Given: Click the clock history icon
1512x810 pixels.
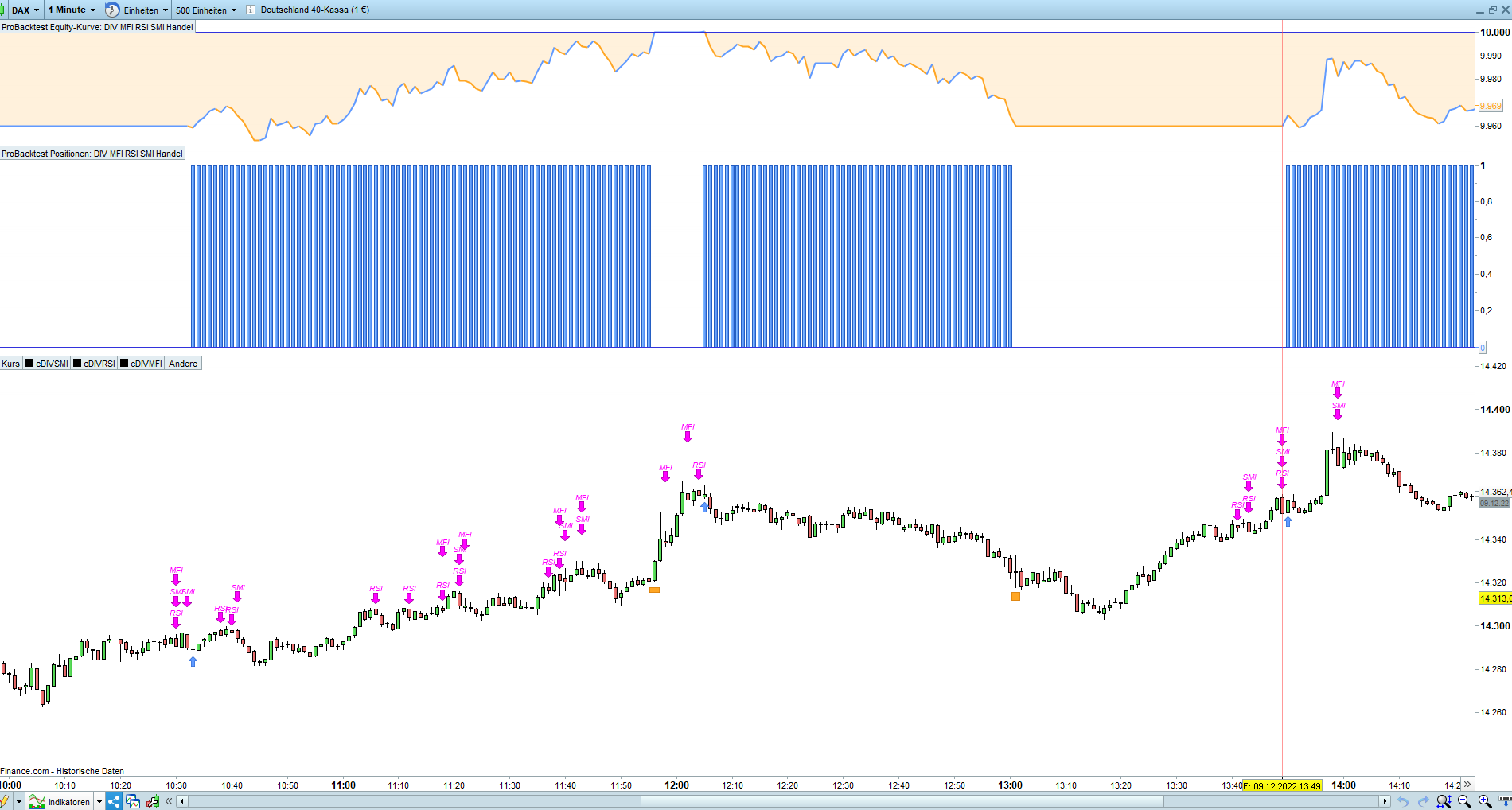Looking at the screenshot, I should pyautogui.click(x=112, y=10).
